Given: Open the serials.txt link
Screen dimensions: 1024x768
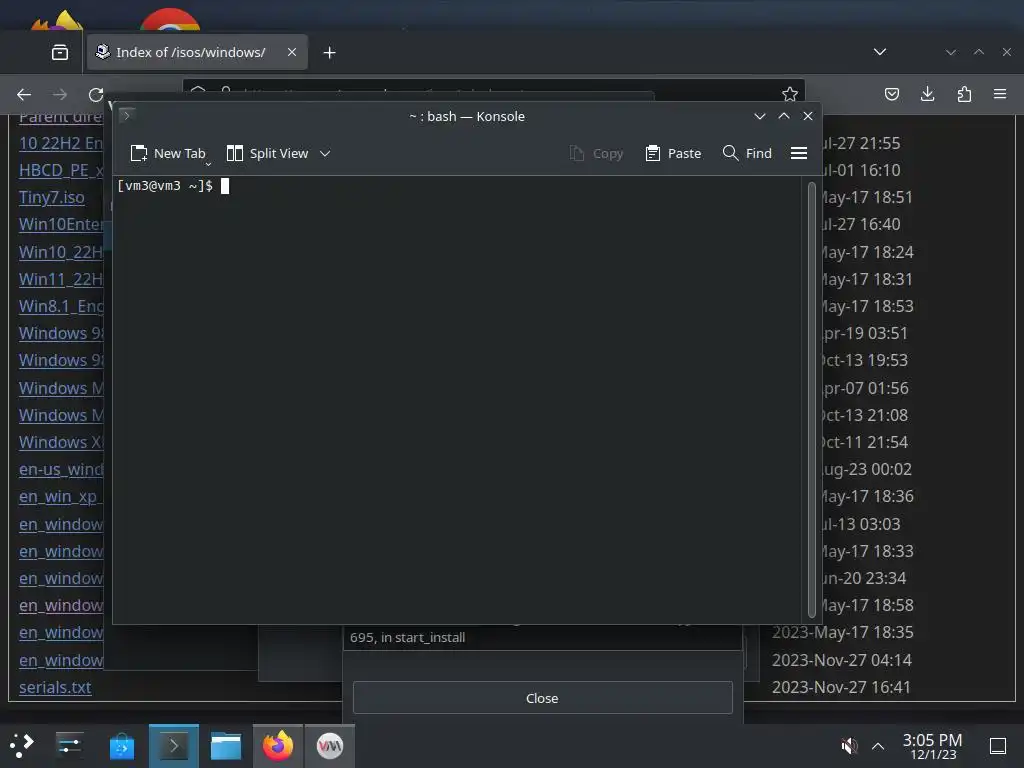Looking at the screenshot, I should click(55, 687).
